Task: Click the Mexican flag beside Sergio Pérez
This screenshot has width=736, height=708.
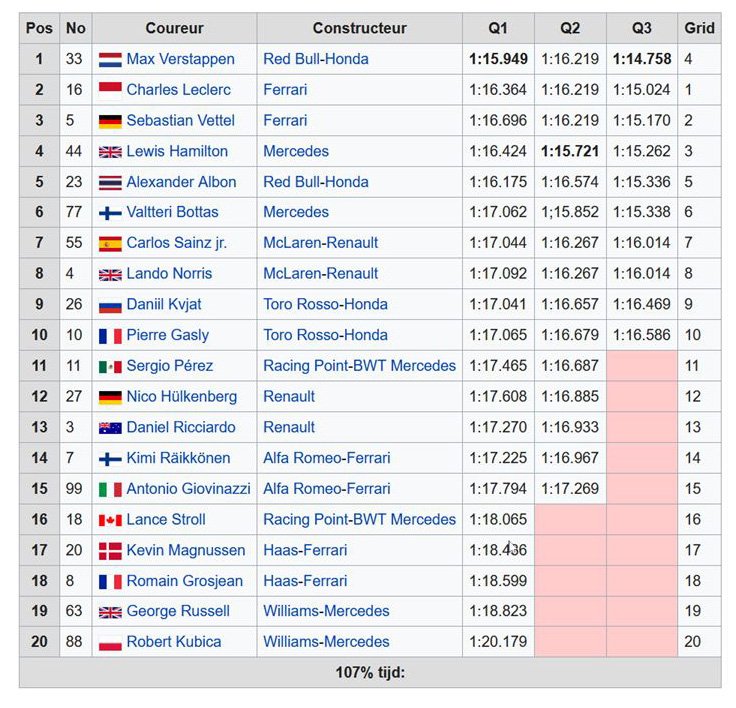Action: point(110,367)
